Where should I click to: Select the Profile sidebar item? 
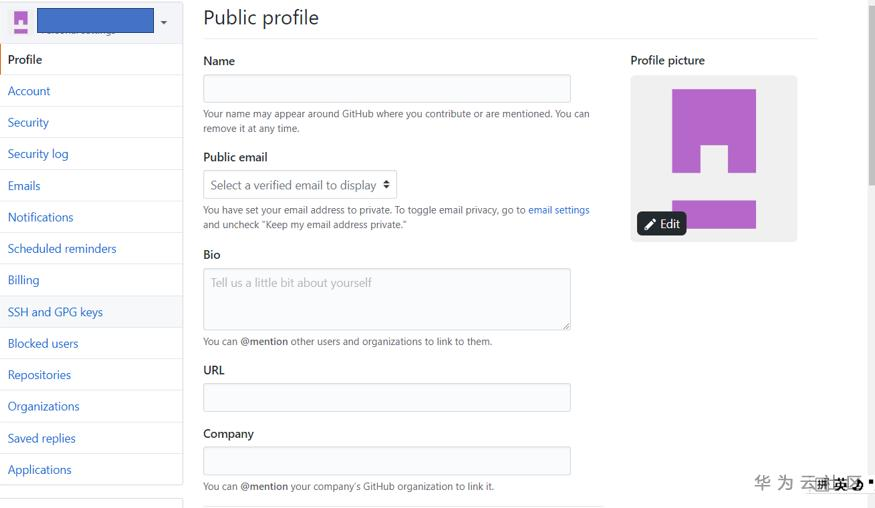click(25, 60)
